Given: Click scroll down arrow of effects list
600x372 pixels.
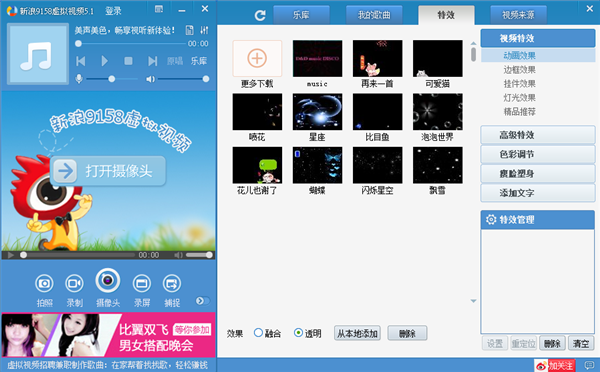Looking at the screenshot, I should (473, 301).
